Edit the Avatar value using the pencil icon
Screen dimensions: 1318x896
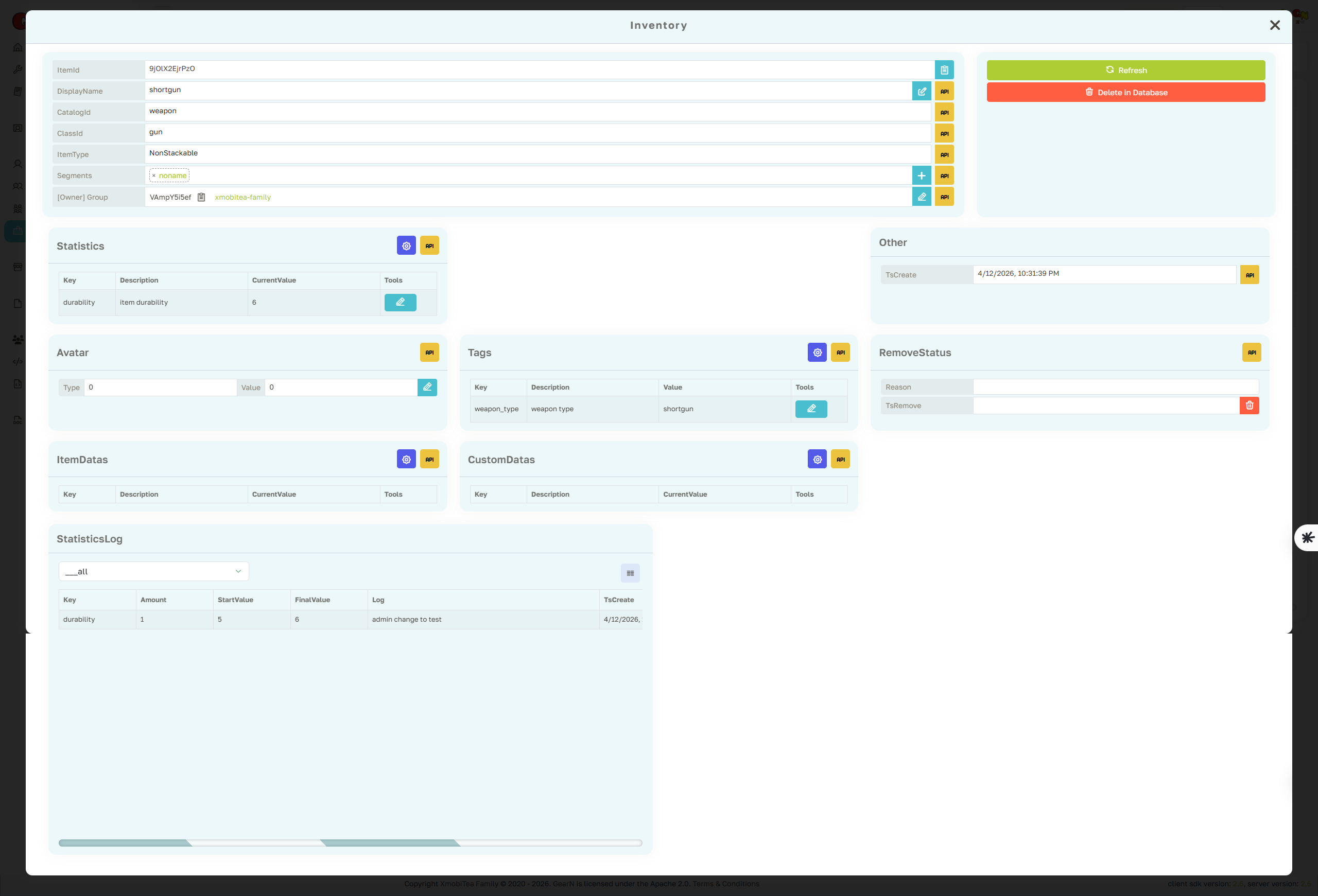coord(427,387)
